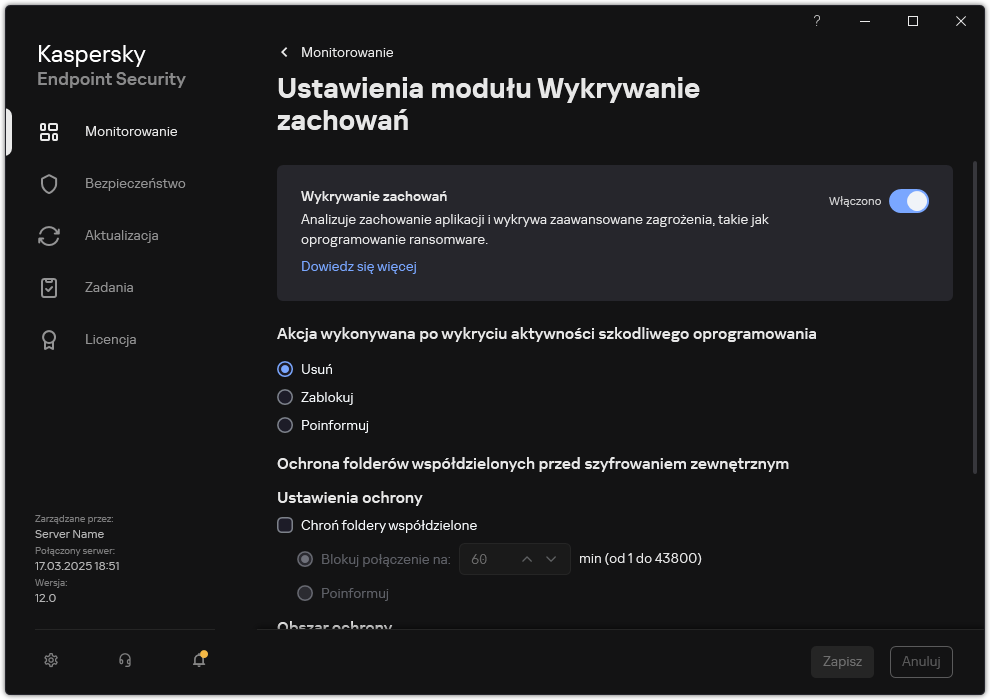Click the up arrow on minutes stepper
This screenshot has width=990, height=700.
pyautogui.click(x=526, y=559)
